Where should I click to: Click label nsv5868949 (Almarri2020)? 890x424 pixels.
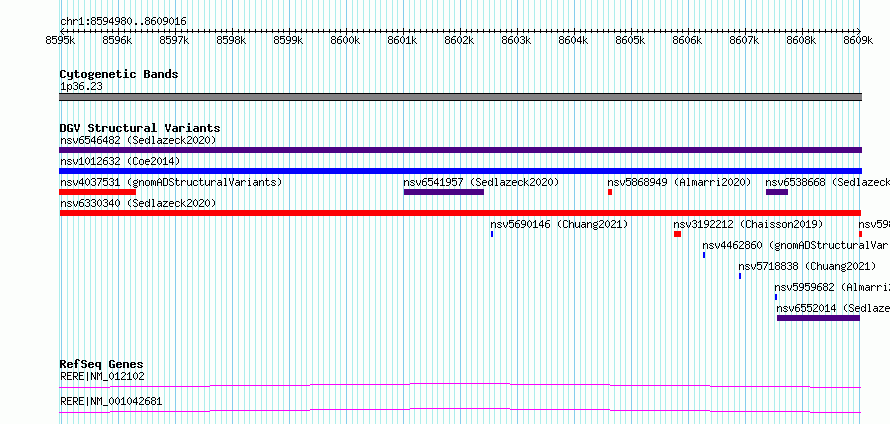coord(679,182)
